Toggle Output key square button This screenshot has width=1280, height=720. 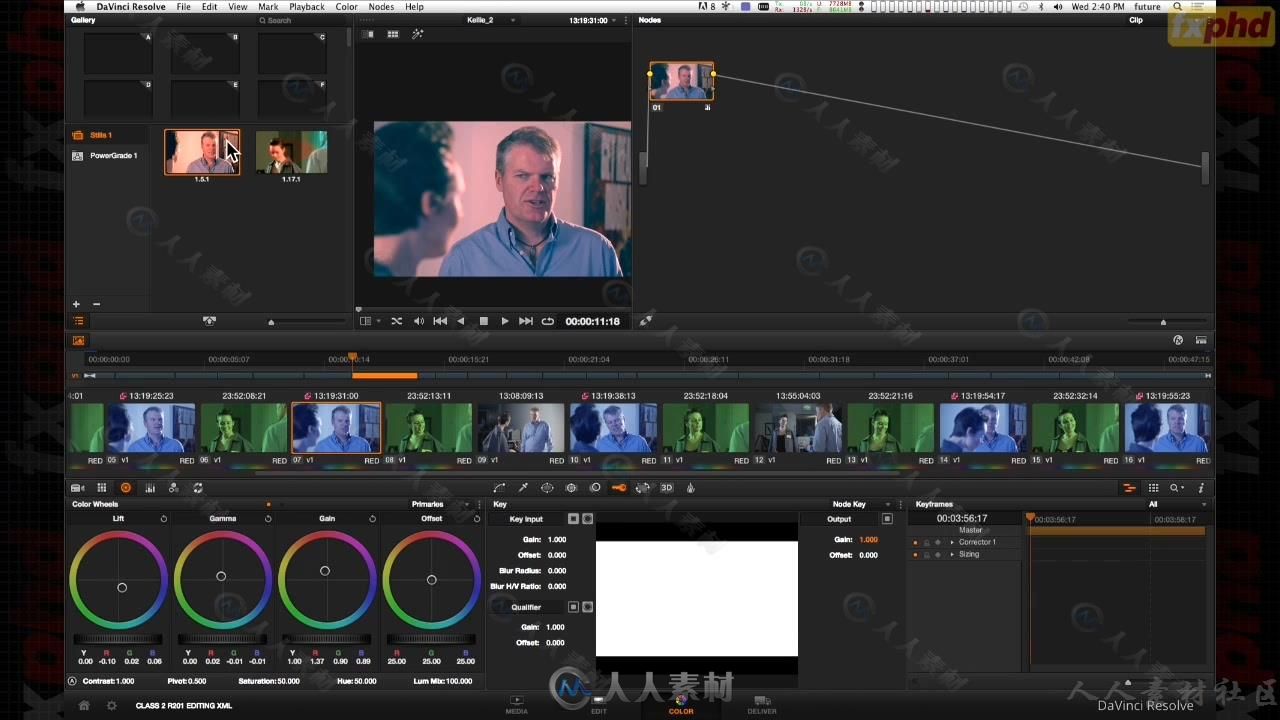[887, 519]
